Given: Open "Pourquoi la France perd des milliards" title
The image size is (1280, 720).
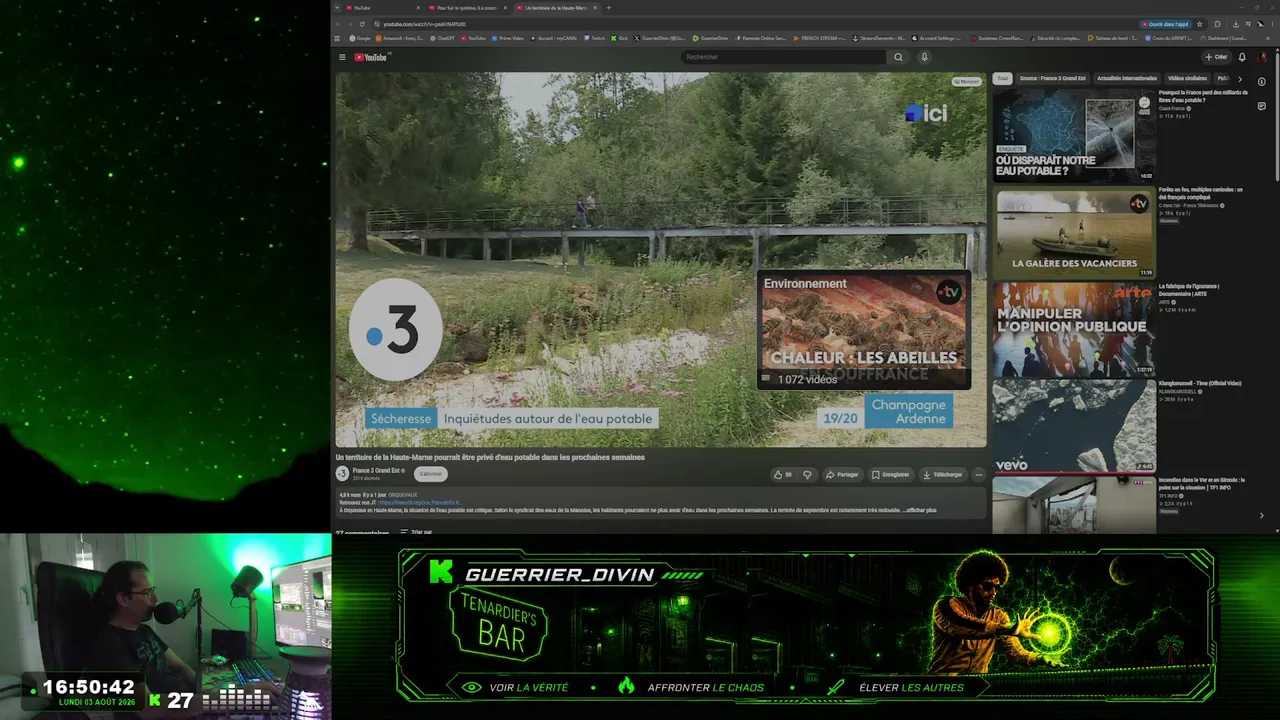Looking at the screenshot, I should [x=1203, y=96].
